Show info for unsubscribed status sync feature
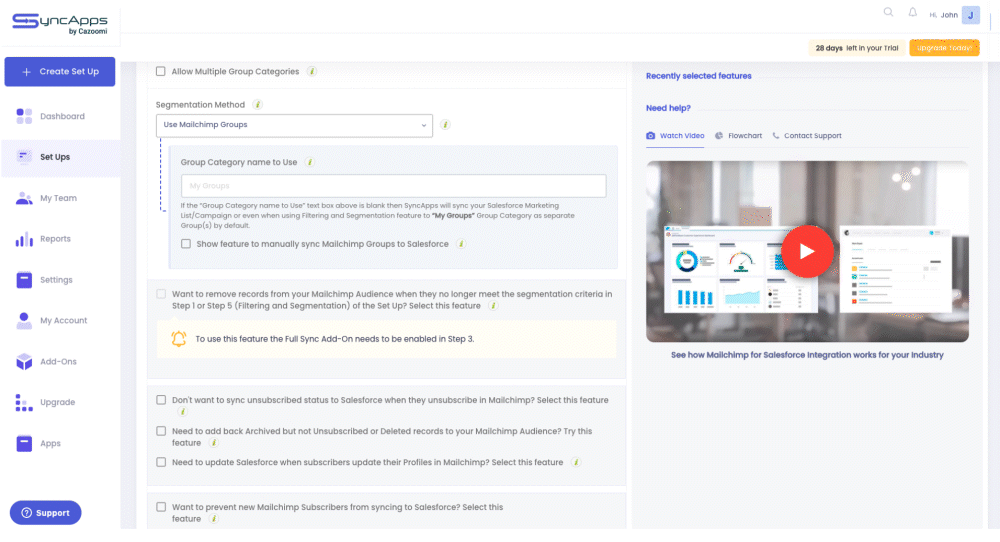The image size is (1000, 542). [182, 412]
